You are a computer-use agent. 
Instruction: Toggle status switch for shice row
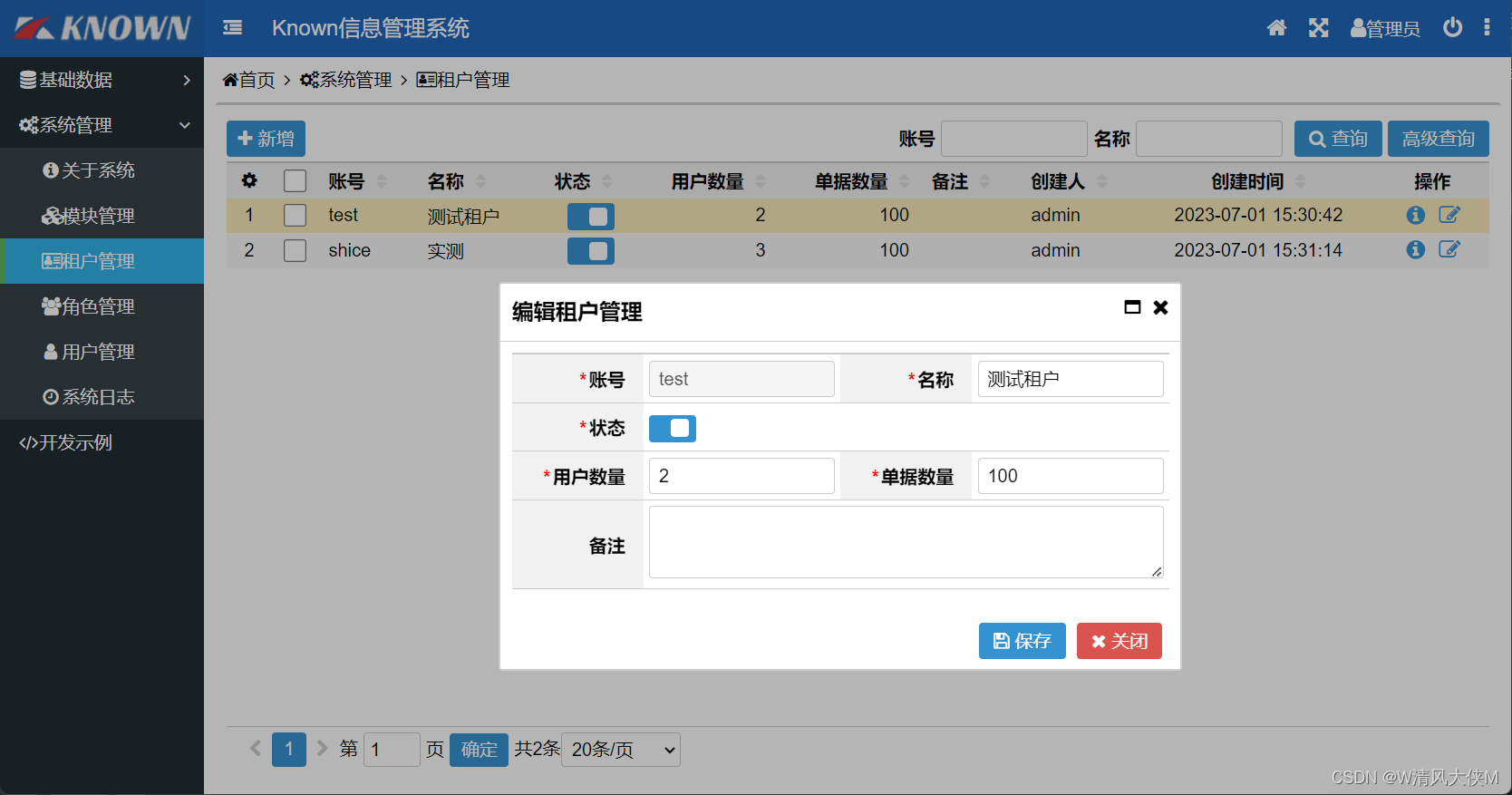pos(591,251)
